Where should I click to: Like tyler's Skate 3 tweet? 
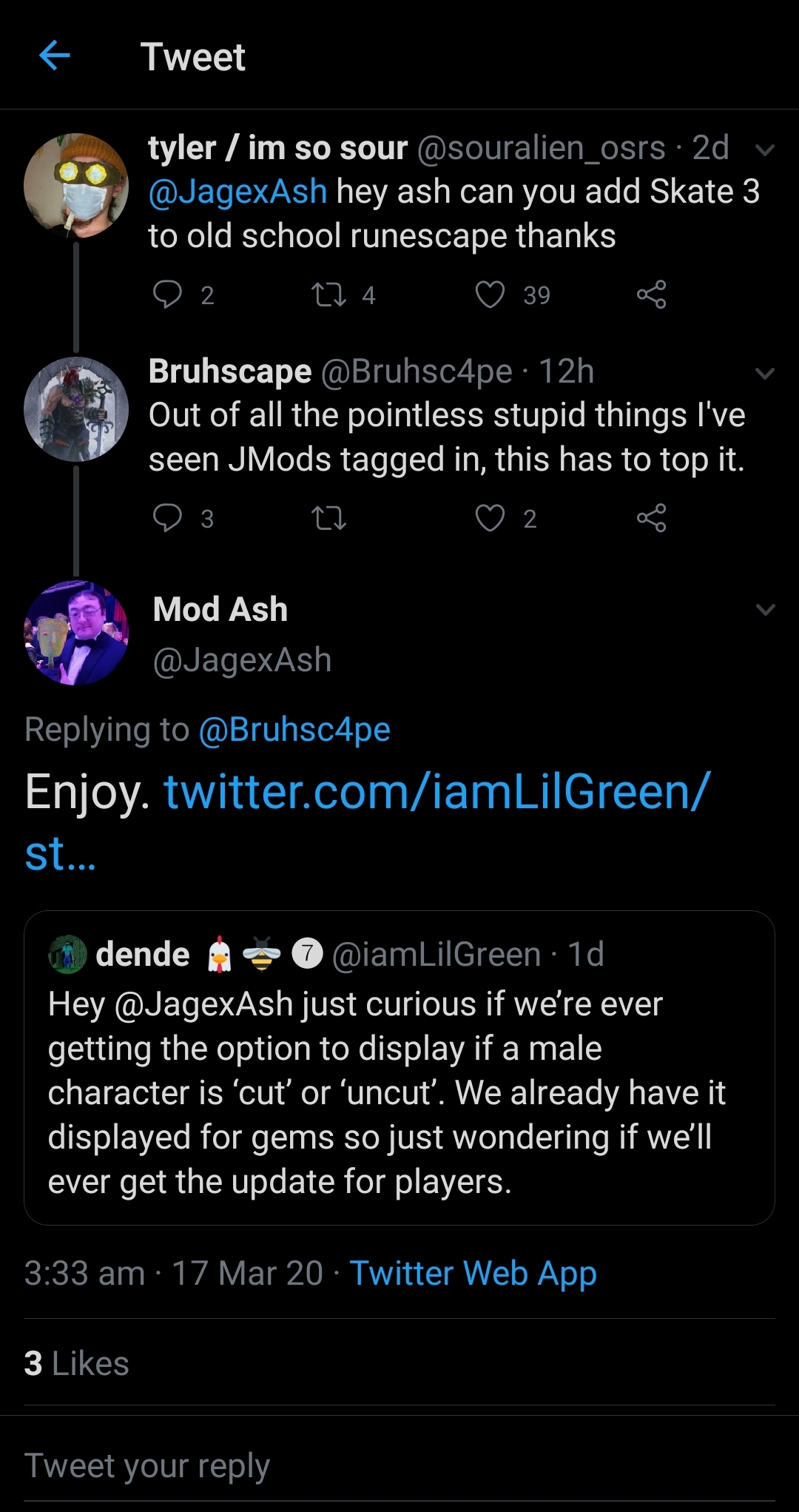point(490,295)
